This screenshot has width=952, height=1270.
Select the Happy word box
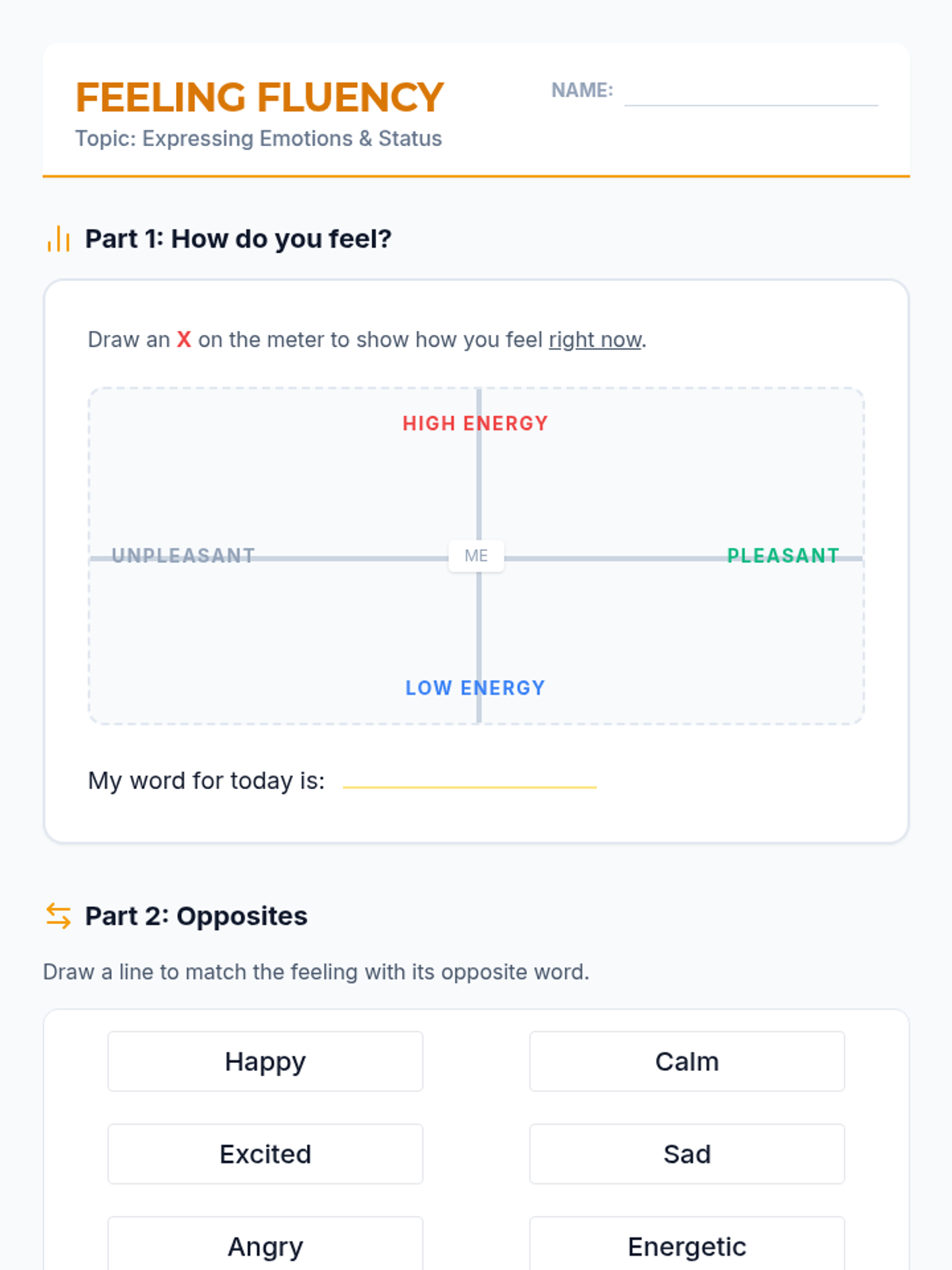(x=265, y=1061)
